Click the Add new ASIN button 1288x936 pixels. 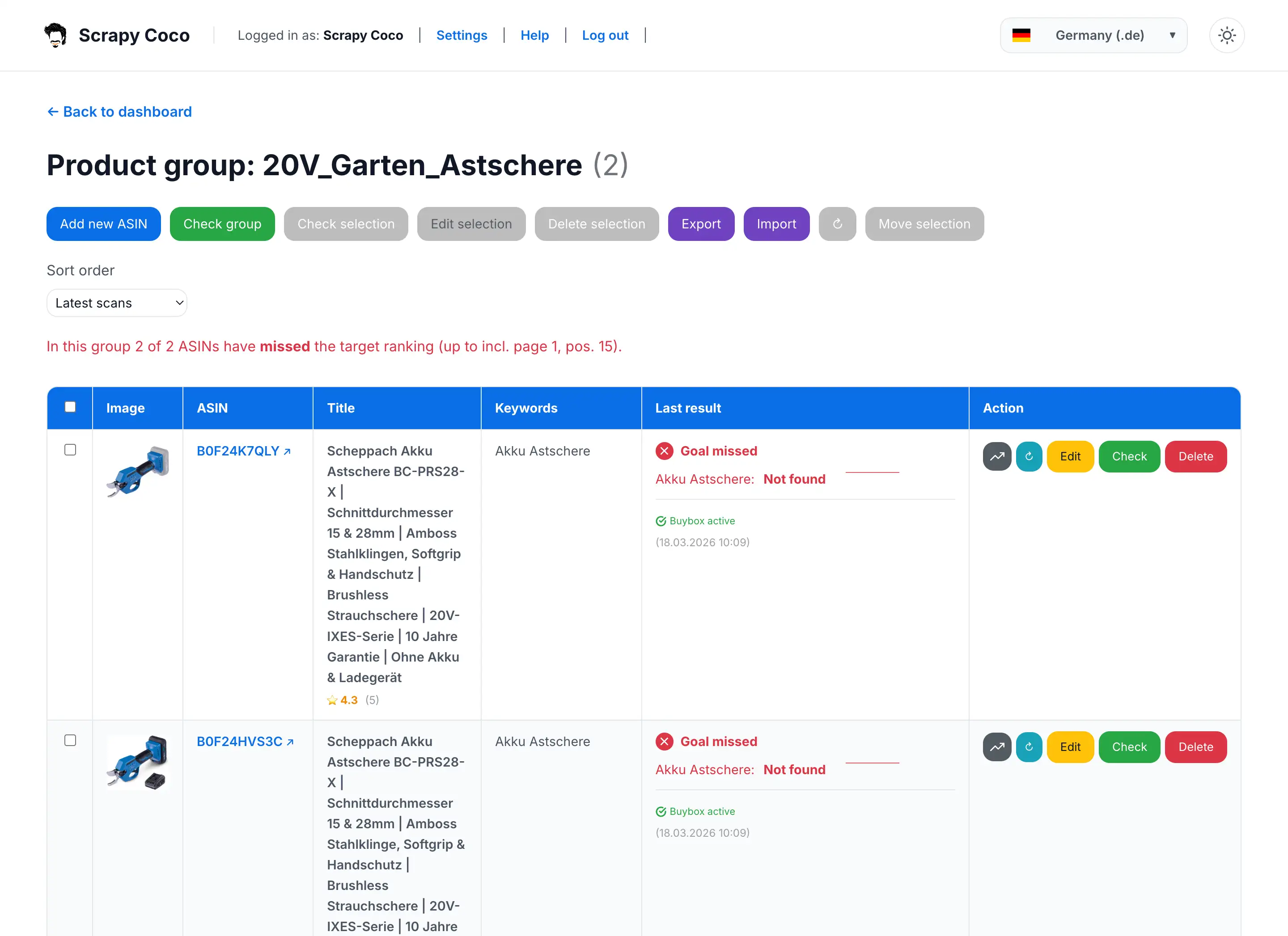(103, 223)
